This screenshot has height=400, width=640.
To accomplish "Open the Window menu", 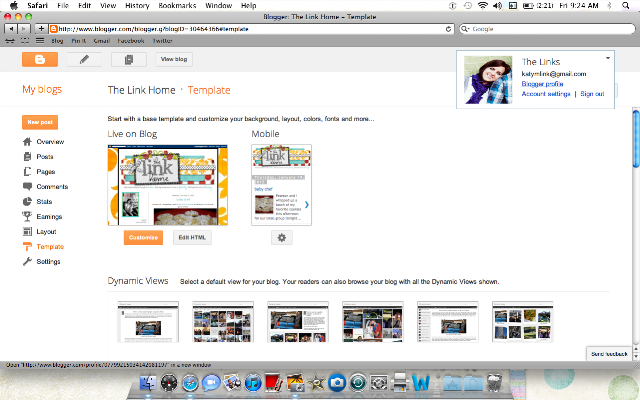I will tap(218, 6).
